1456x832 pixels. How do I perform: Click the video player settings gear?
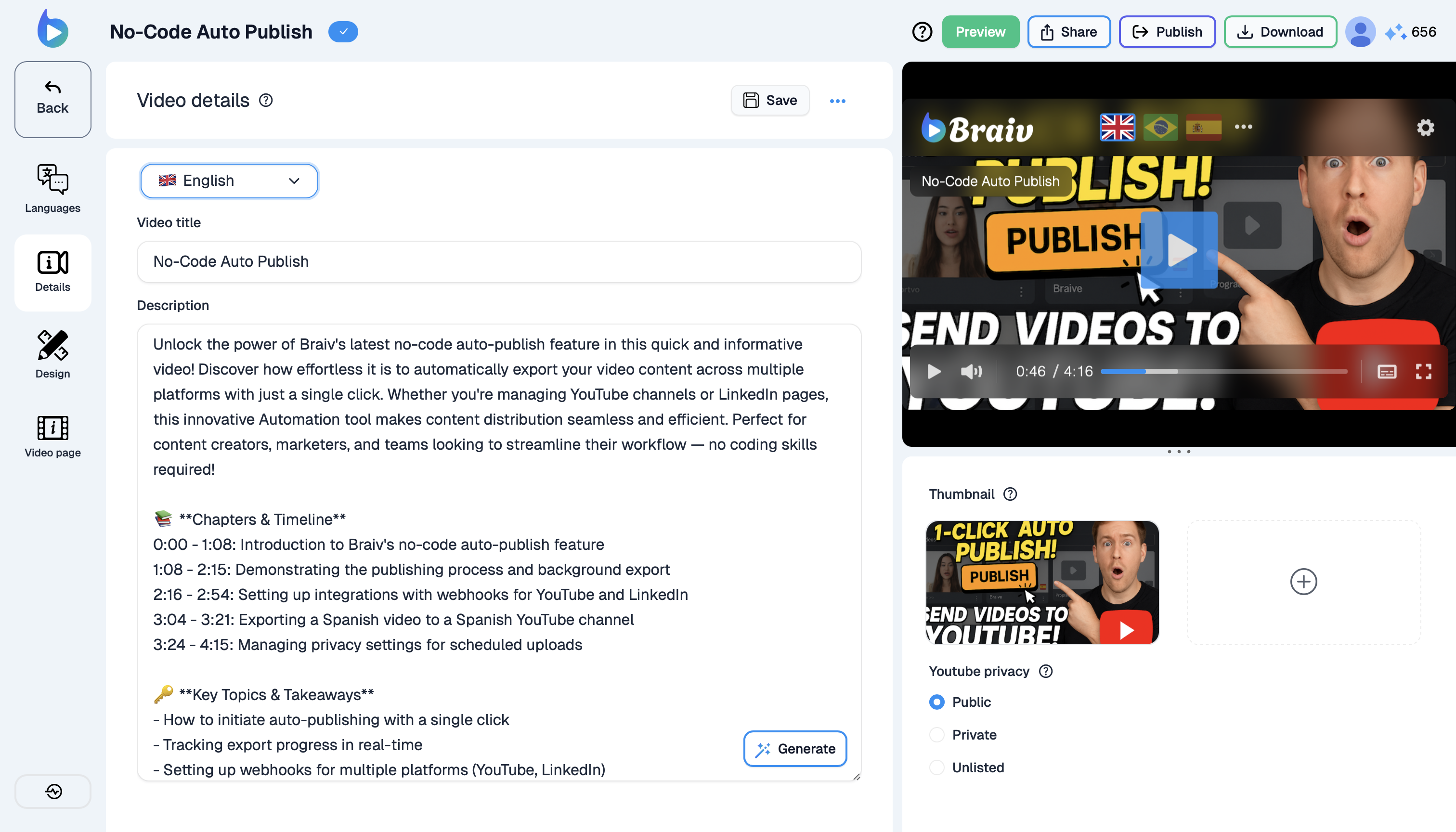tap(1425, 128)
